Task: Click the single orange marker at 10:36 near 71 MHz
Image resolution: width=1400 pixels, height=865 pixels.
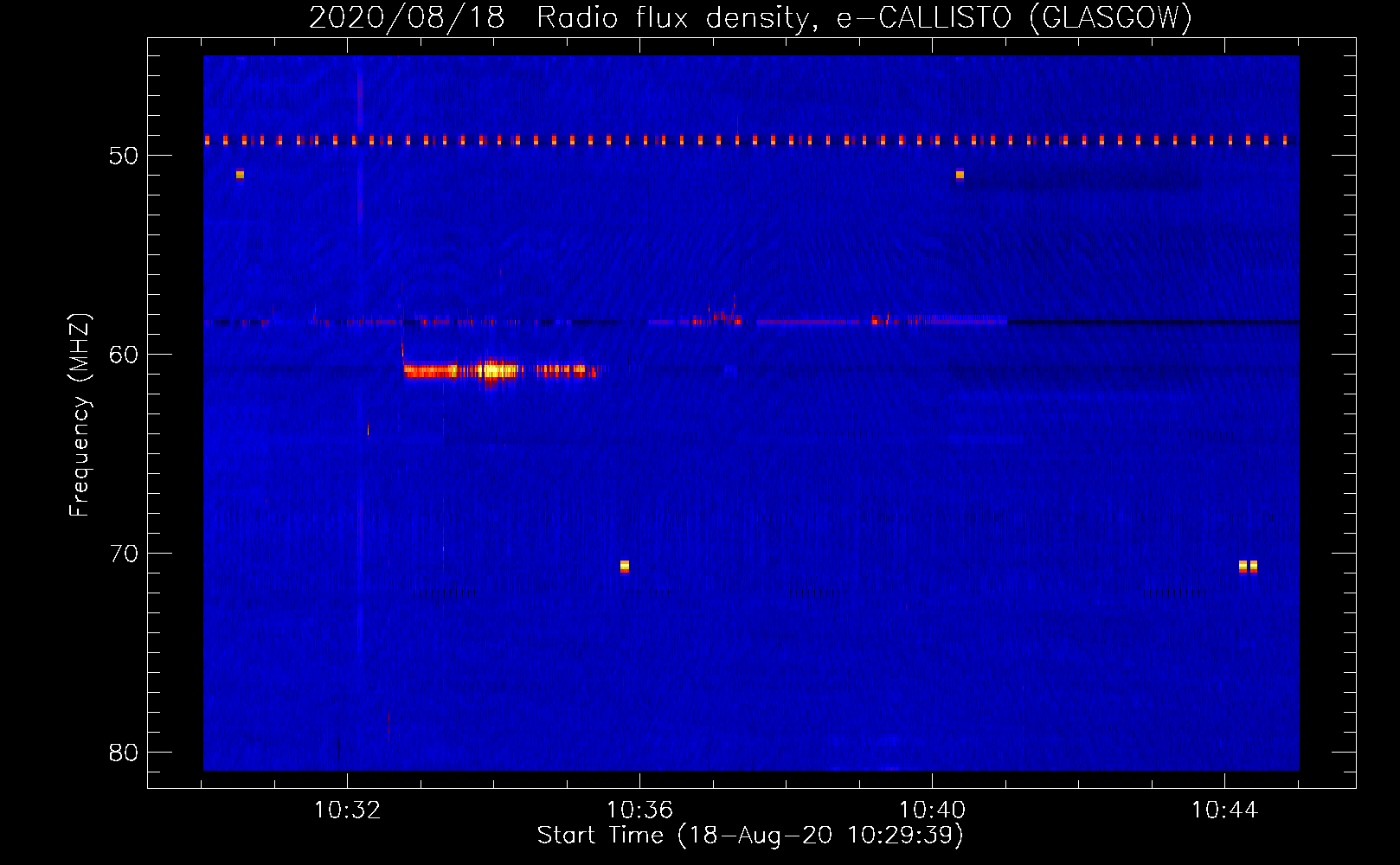Action: 625,567
